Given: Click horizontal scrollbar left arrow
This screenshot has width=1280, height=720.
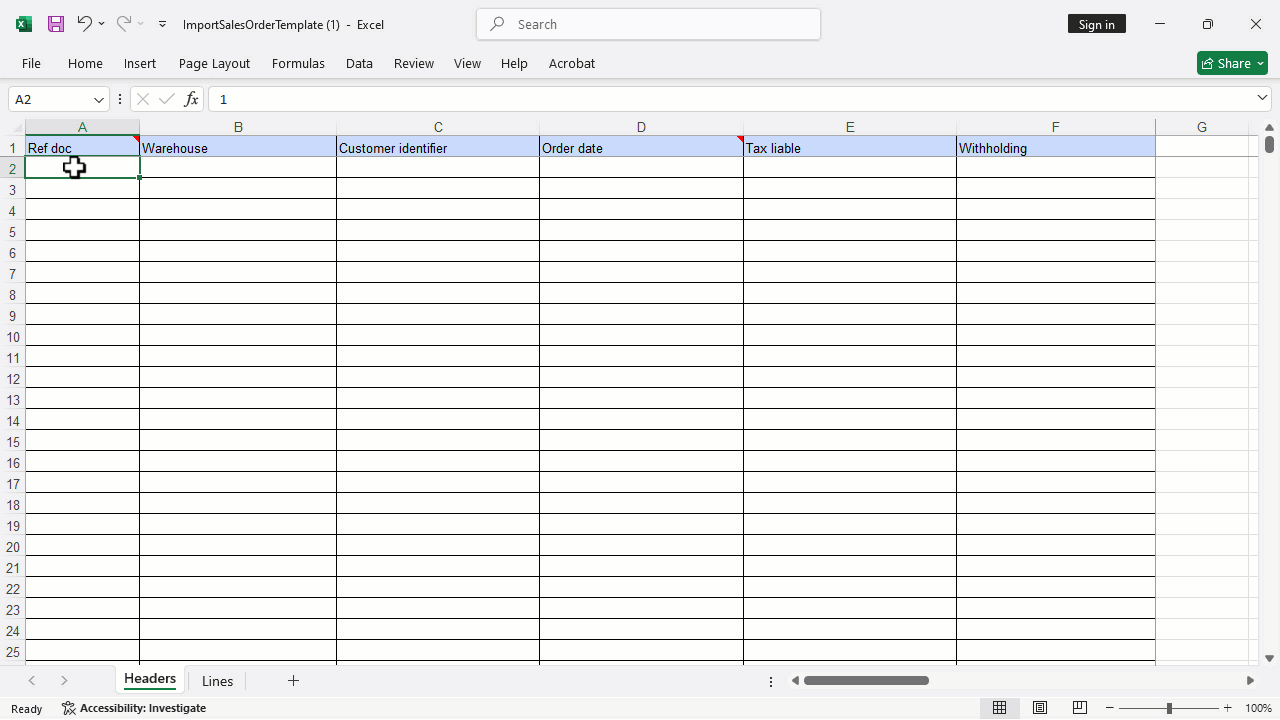Looking at the screenshot, I should 795,680.
